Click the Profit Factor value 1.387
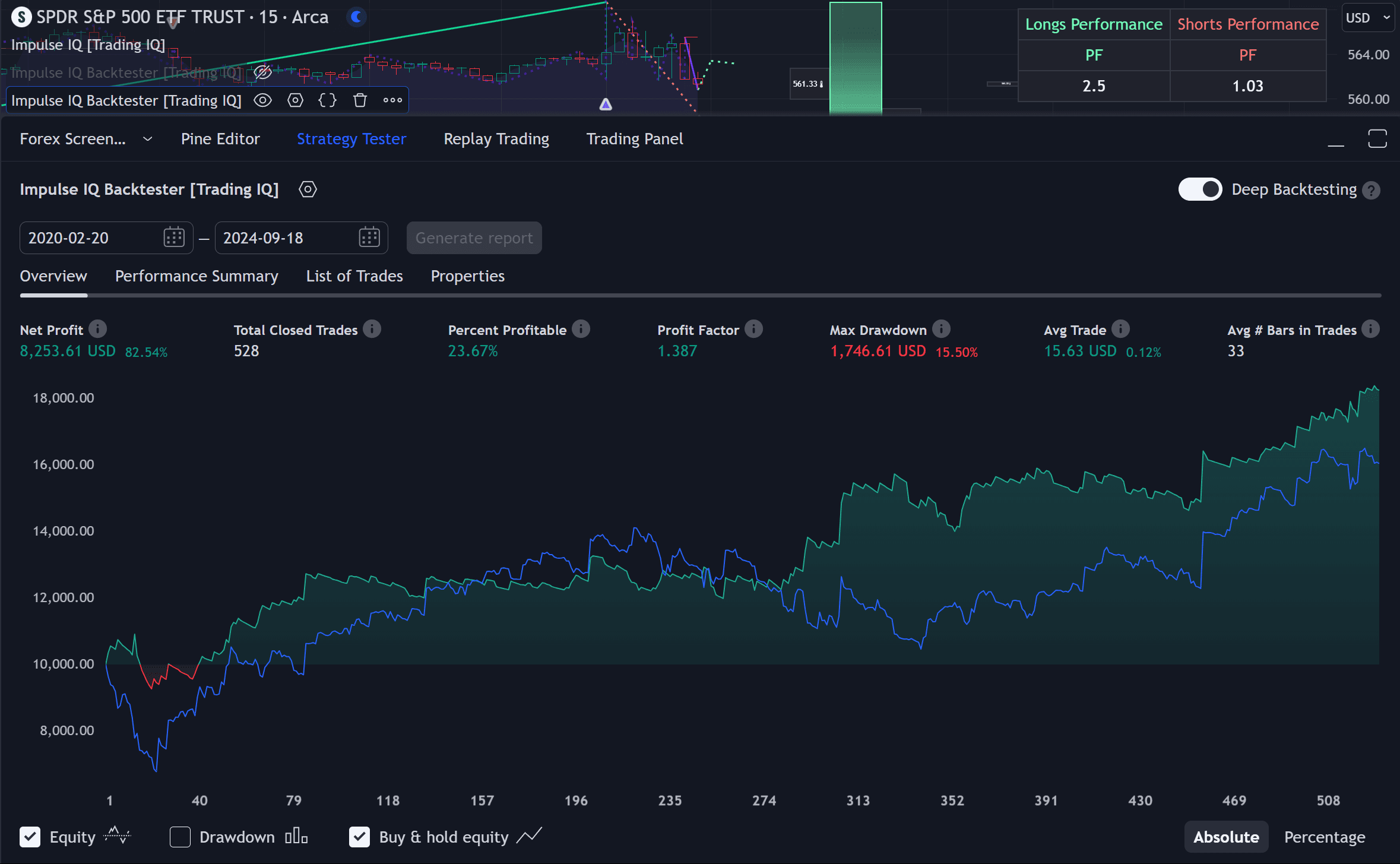This screenshot has height=864, width=1400. [x=677, y=351]
